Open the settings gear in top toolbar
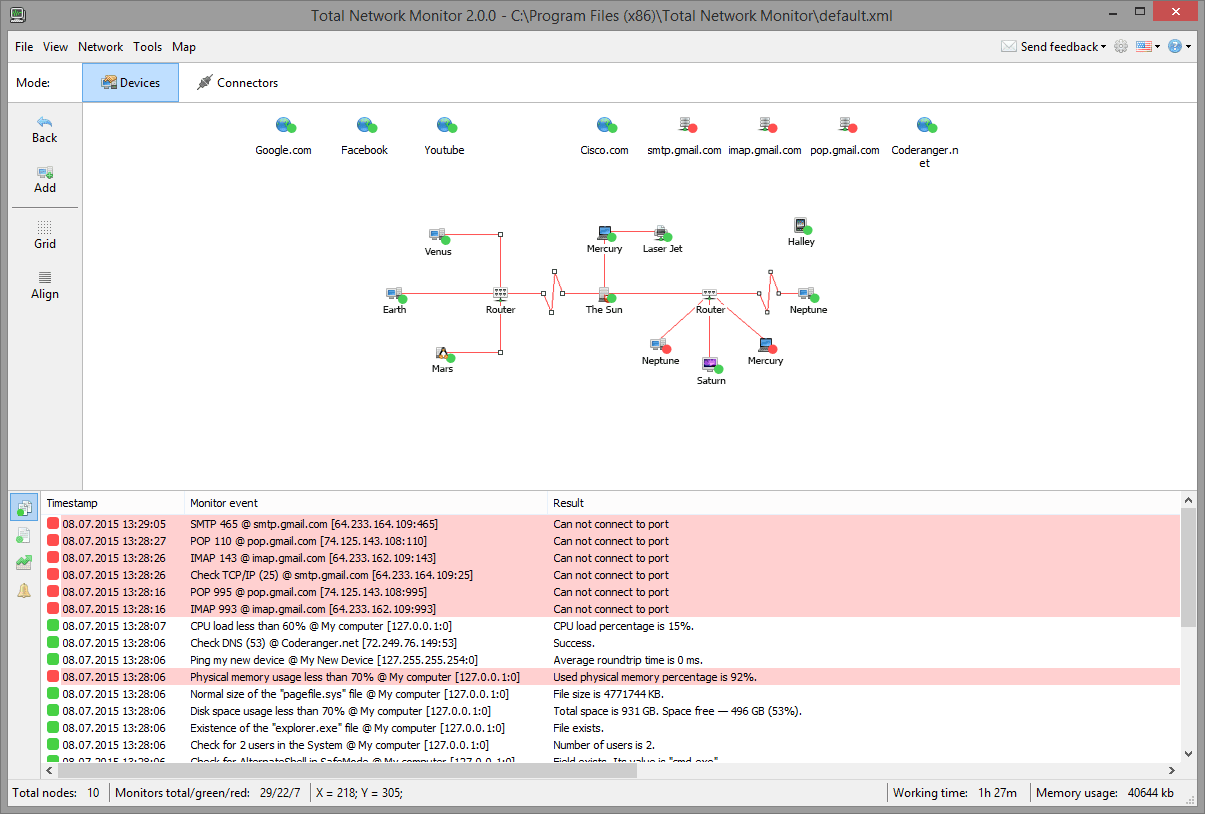Viewport: 1205px width, 814px height. click(1120, 47)
